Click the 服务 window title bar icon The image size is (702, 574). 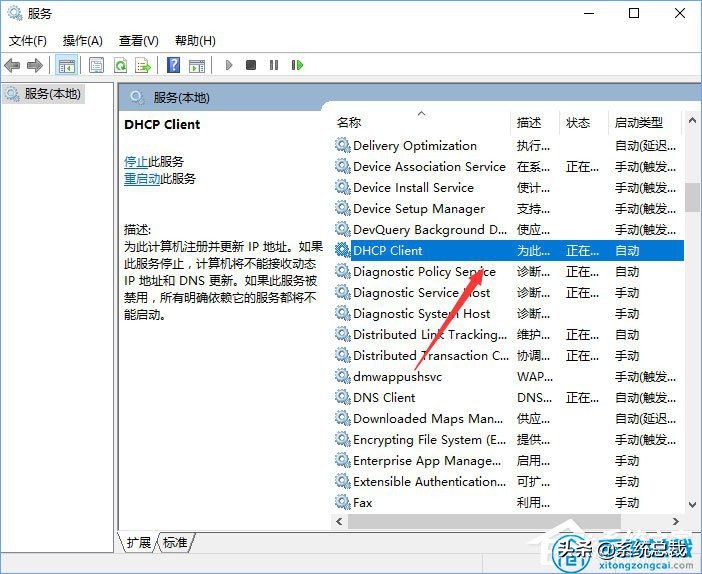pyautogui.click(x=15, y=13)
